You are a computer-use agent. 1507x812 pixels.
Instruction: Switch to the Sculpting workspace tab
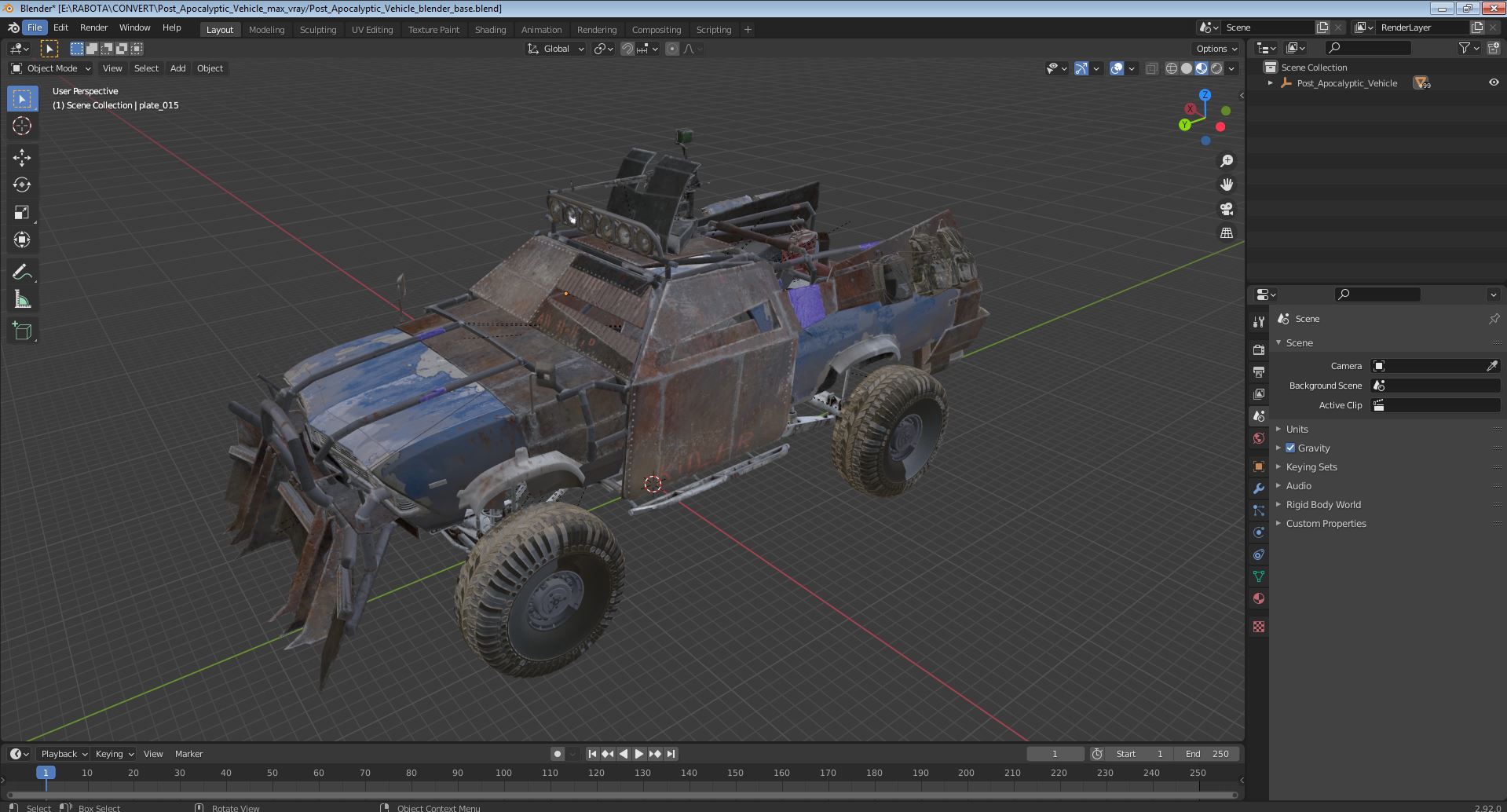click(317, 30)
